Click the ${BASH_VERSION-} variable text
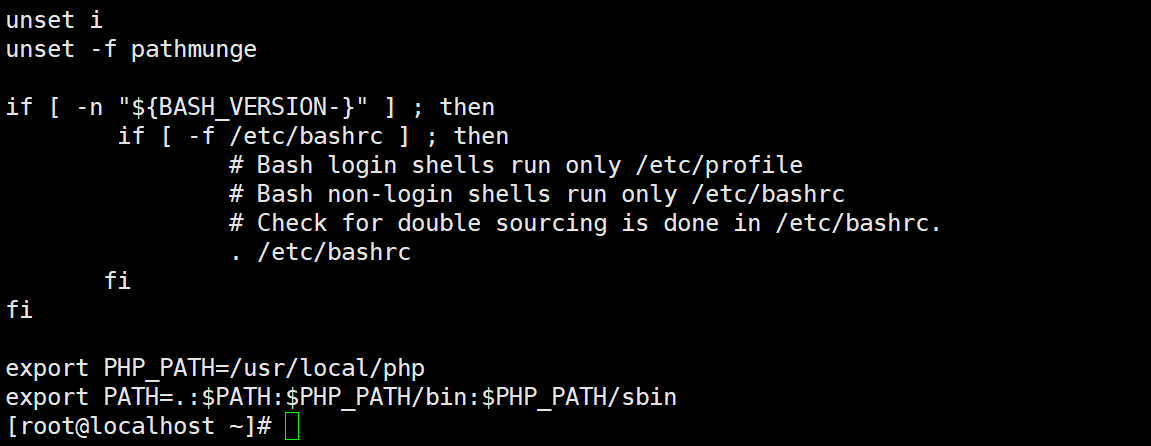Viewport: 1151px width, 446px height. [243, 107]
